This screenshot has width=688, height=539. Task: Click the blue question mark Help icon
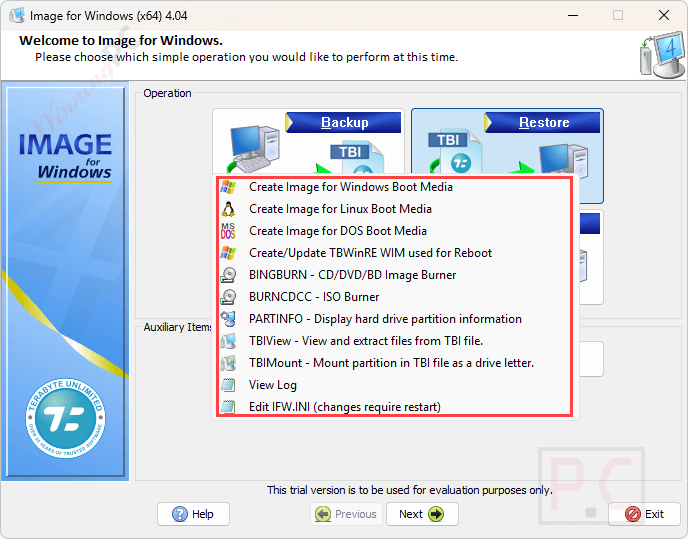(180, 514)
